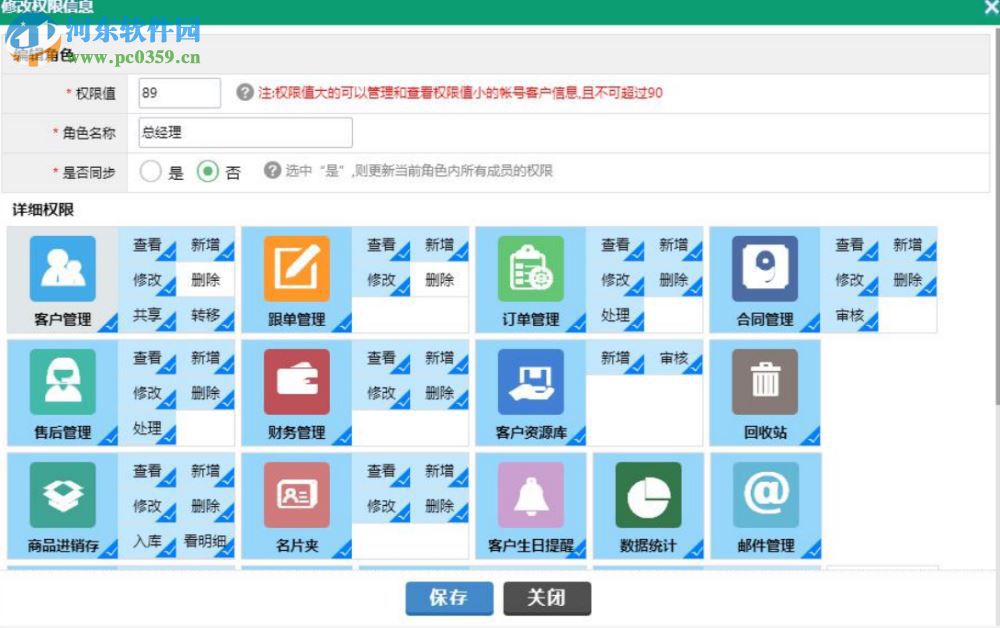Click the 关闭 button
This screenshot has width=1000, height=628.
(x=548, y=598)
